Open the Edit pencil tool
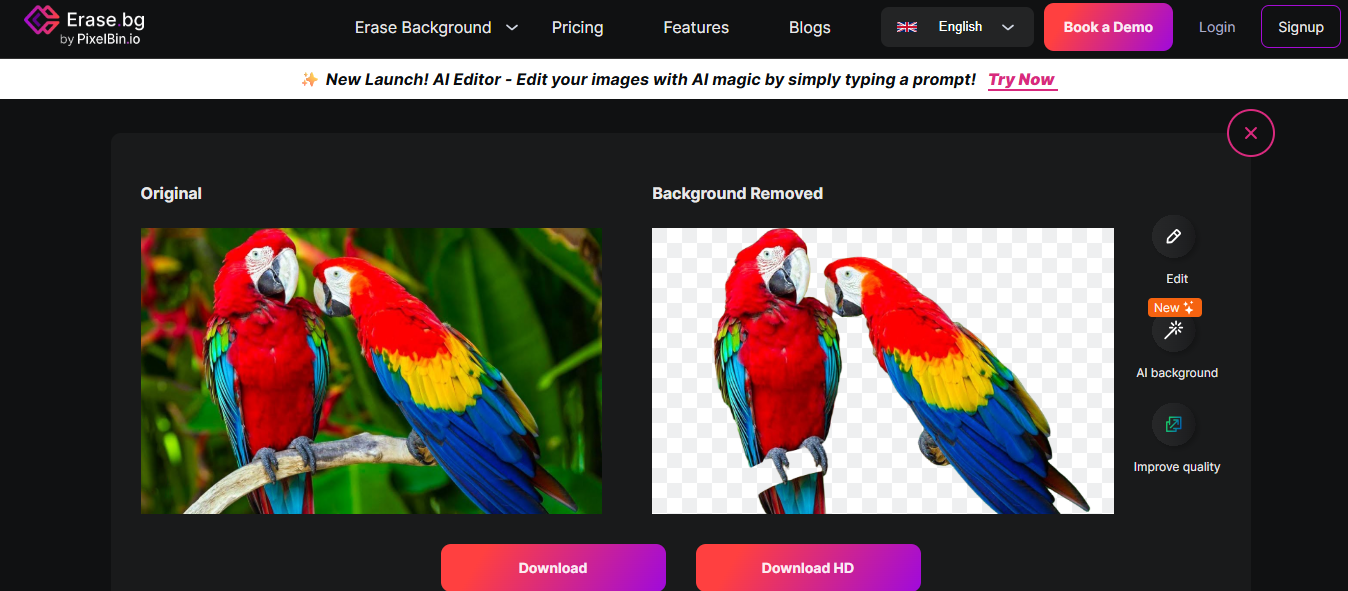The width and height of the screenshot is (1348, 591). 1174,237
